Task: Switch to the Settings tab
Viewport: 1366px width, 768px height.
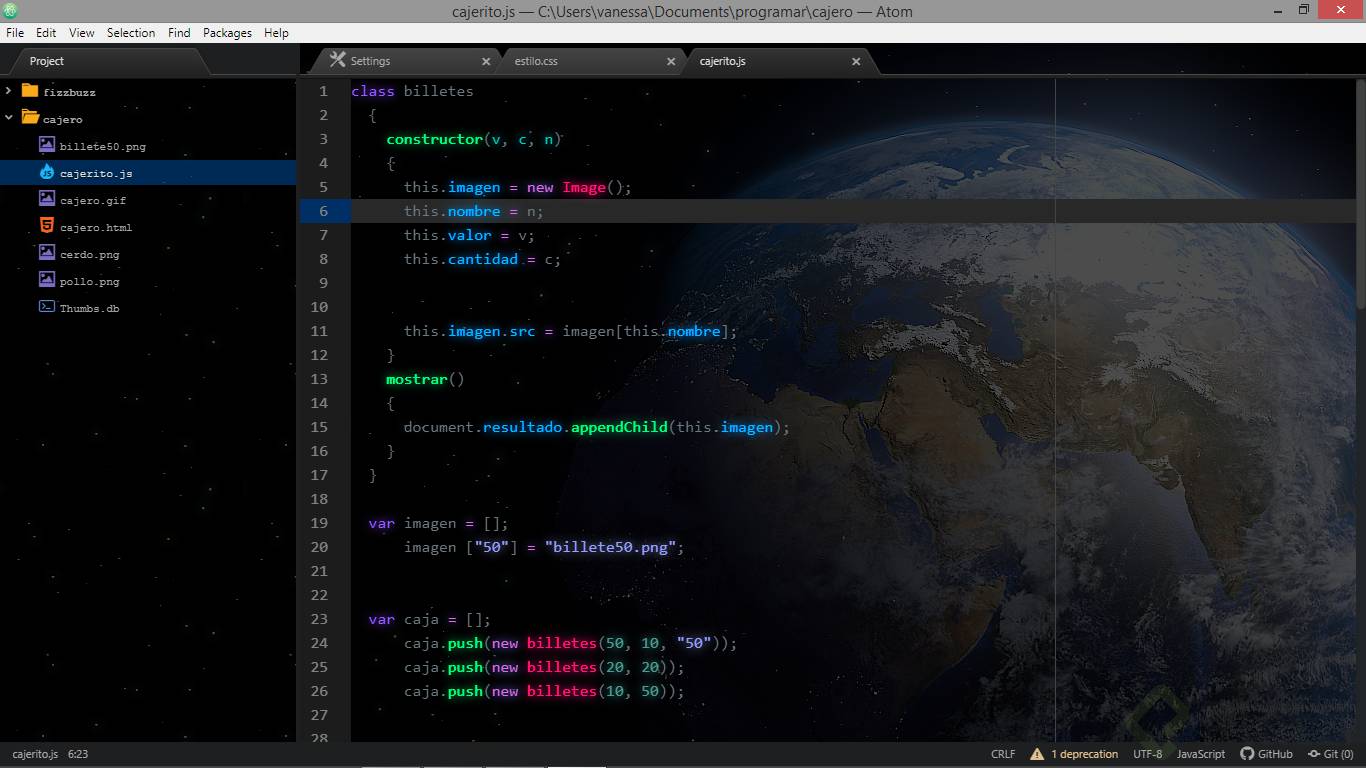Action: point(408,61)
